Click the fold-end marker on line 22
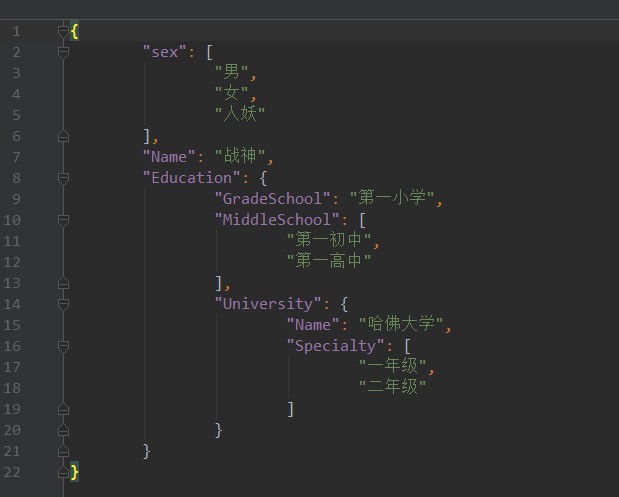Viewport: 619px width, 497px height. click(x=64, y=472)
